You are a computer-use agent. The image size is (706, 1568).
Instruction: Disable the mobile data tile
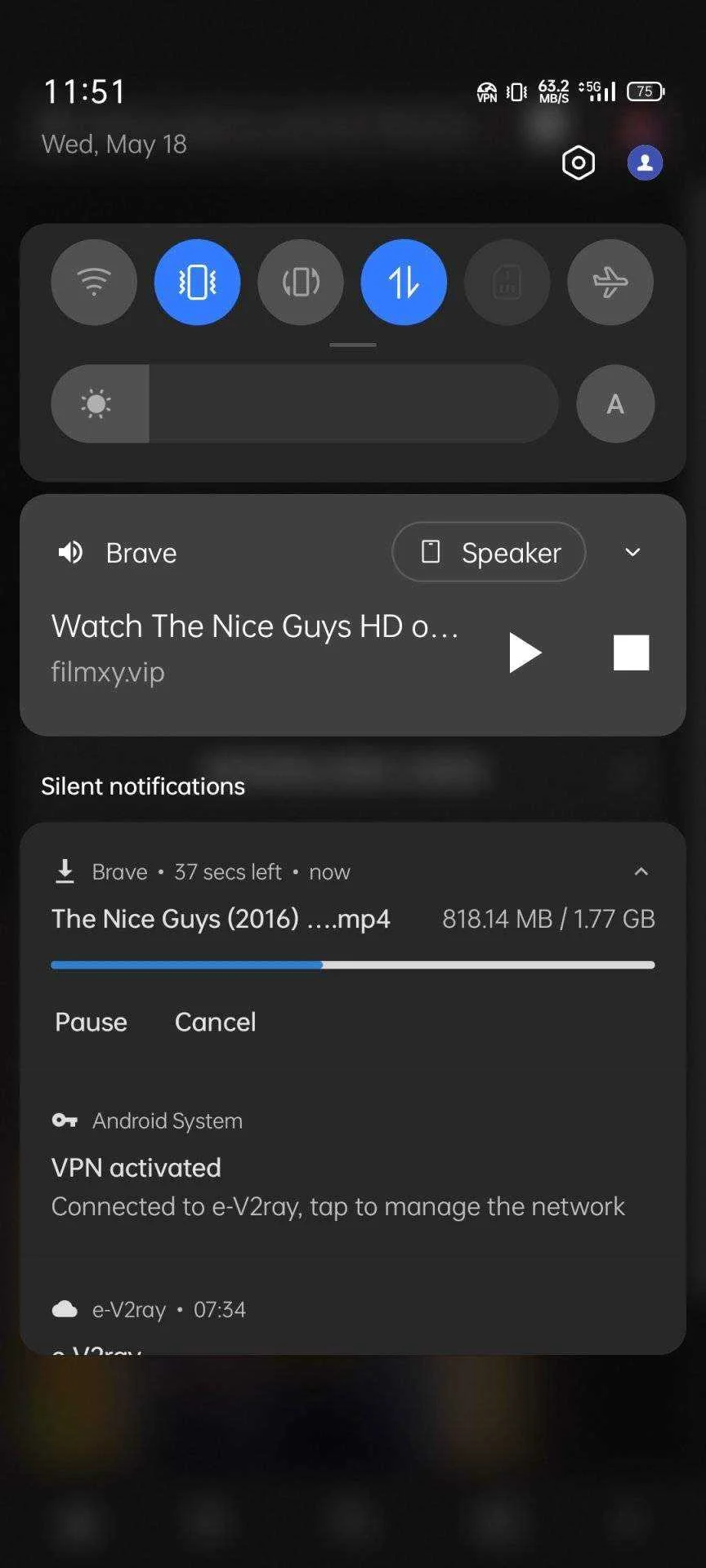[404, 282]
